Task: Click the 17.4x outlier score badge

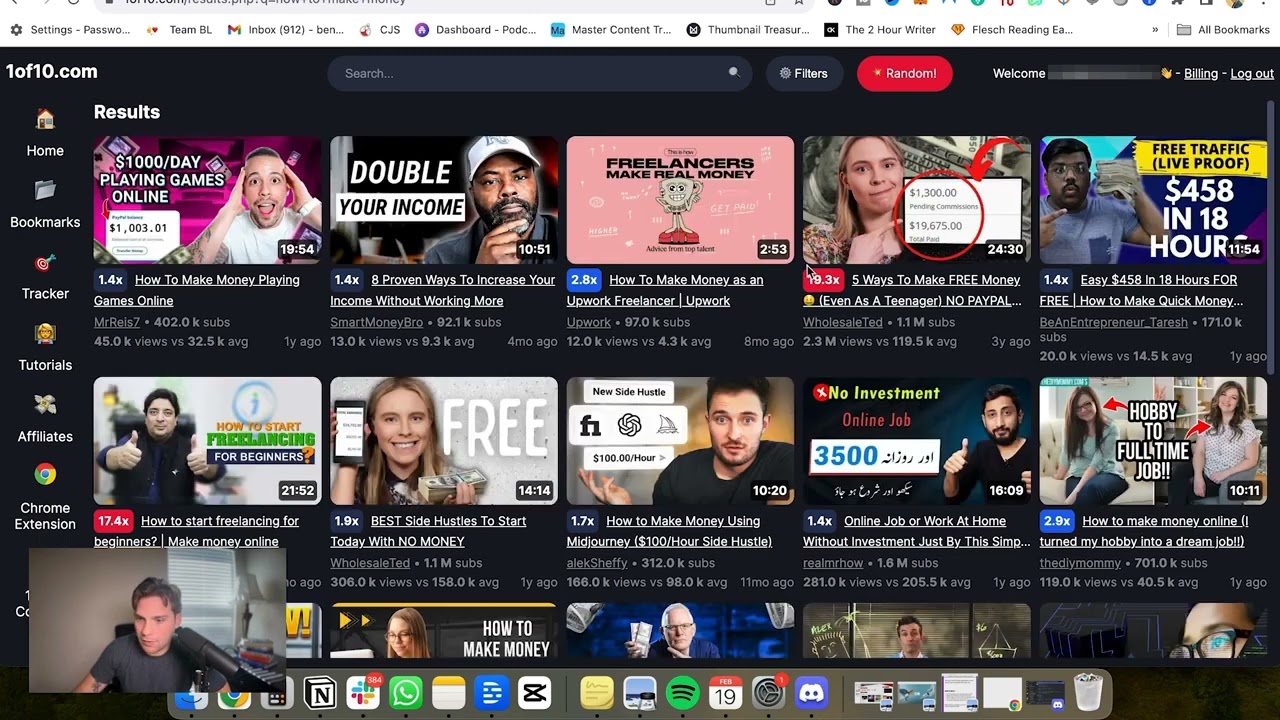Action: click(114, 521)
